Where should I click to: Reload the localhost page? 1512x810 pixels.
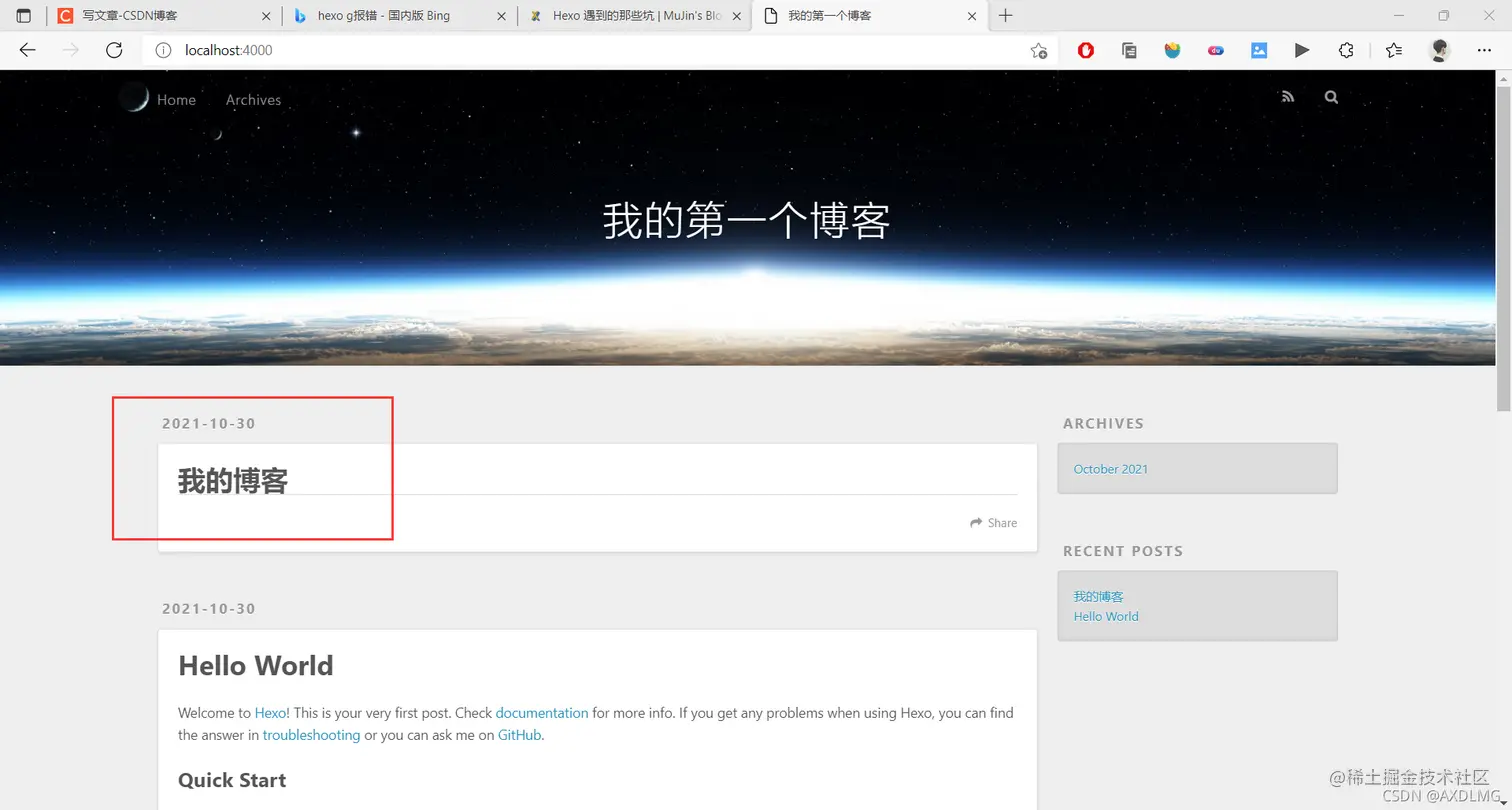(114, 50)
